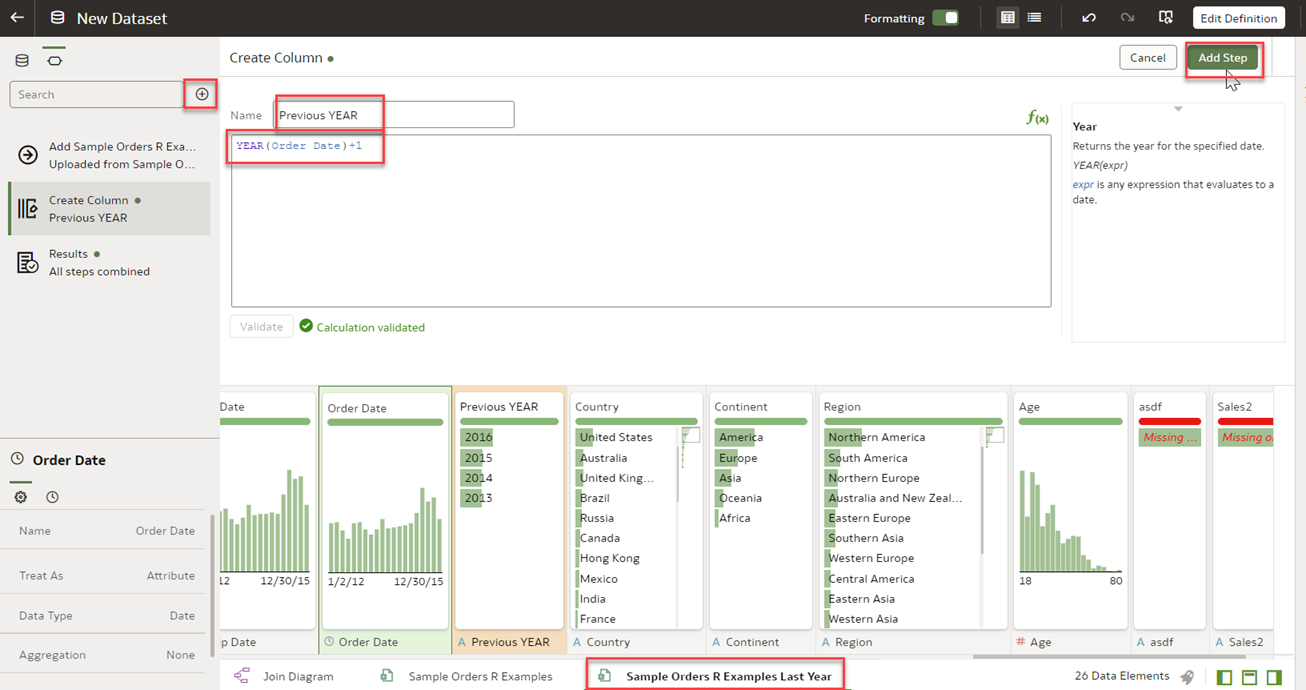Click the undo arrow icon

click(x=1089, y=18)
